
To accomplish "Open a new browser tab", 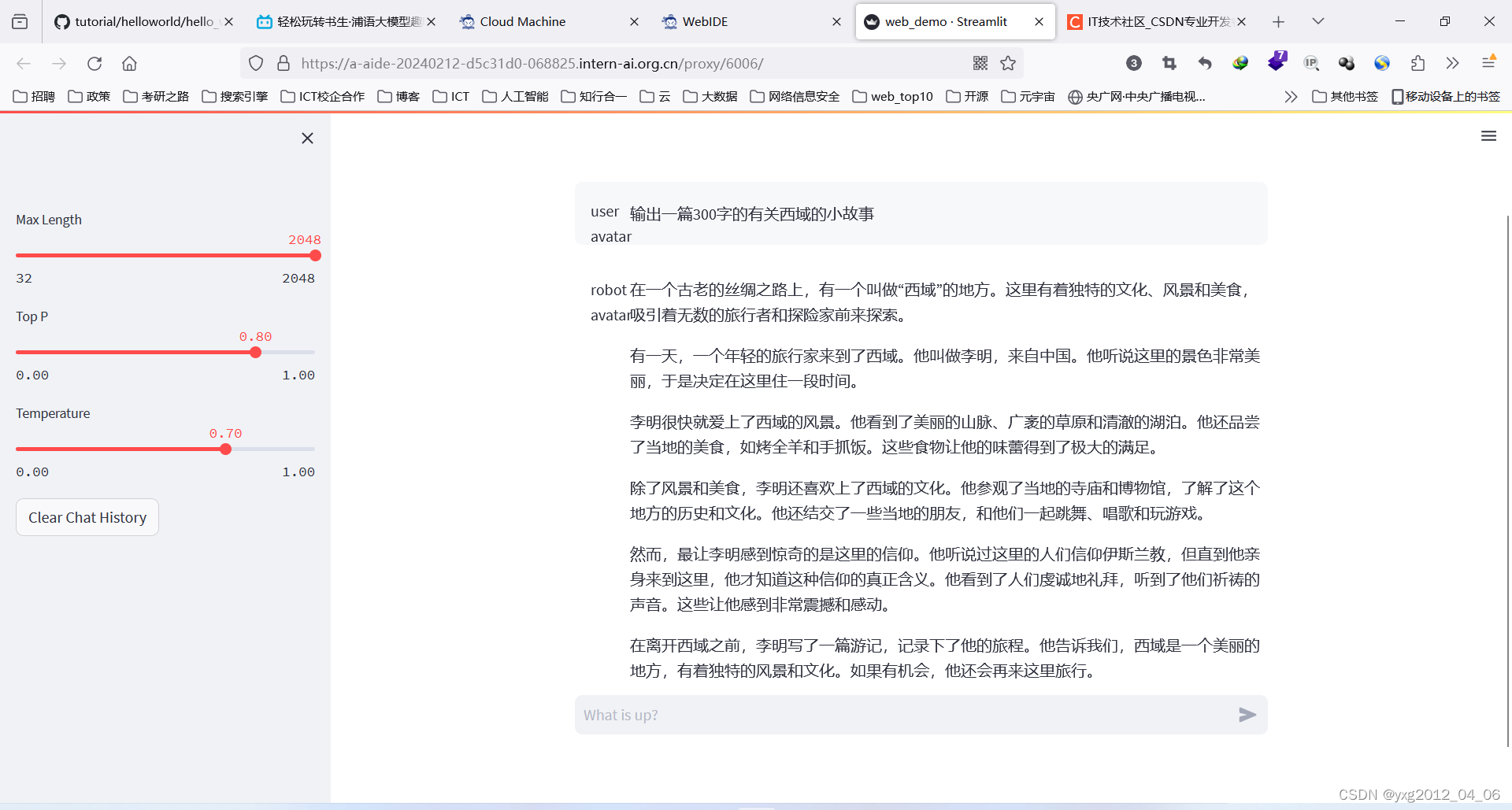I will coord(1278,21).
